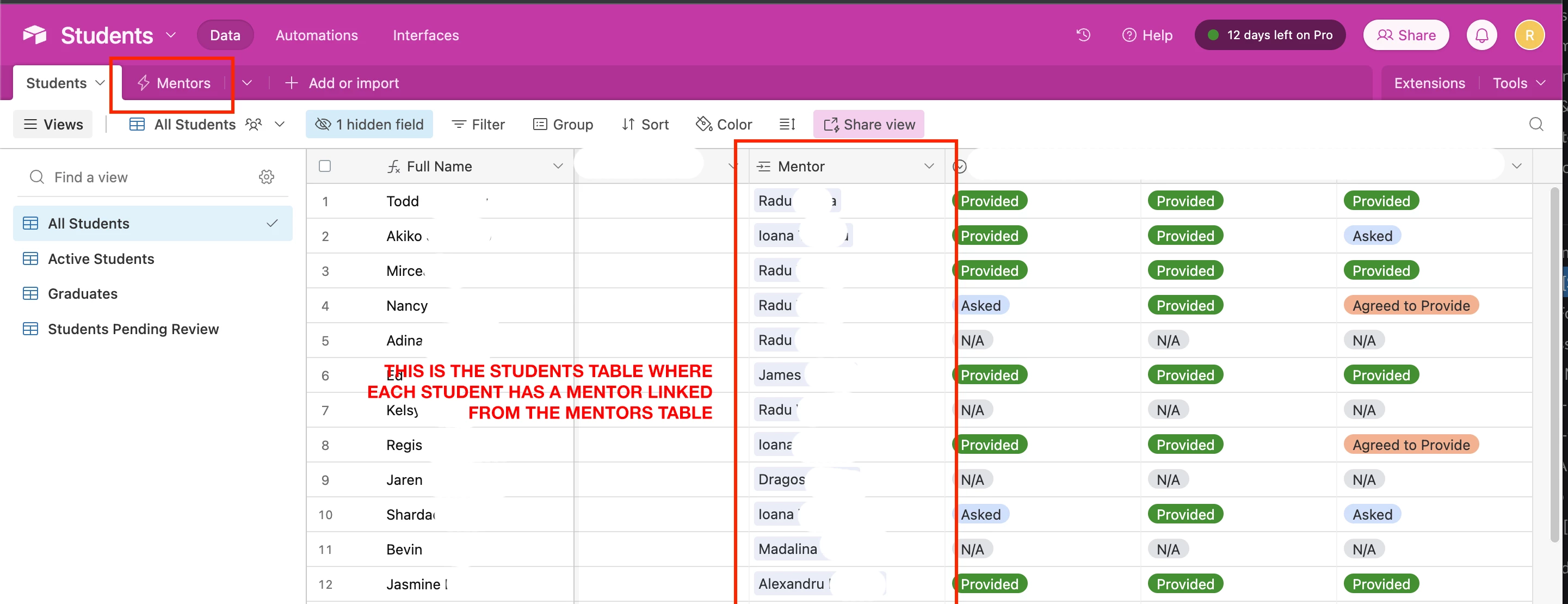Open the Full Name column dropdown
The height and width of the screenshot is (604, 1568).
[557, 166]
